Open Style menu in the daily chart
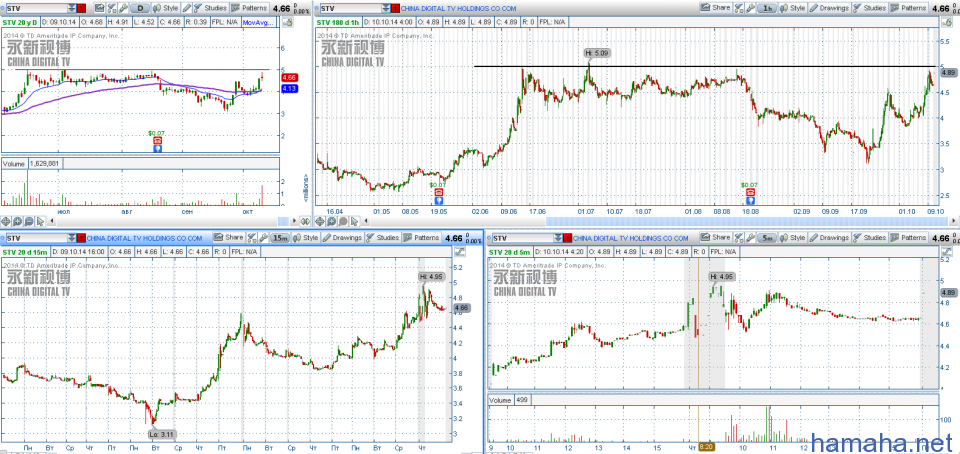This screenshot has height=454, width=960. pos(165,8)
